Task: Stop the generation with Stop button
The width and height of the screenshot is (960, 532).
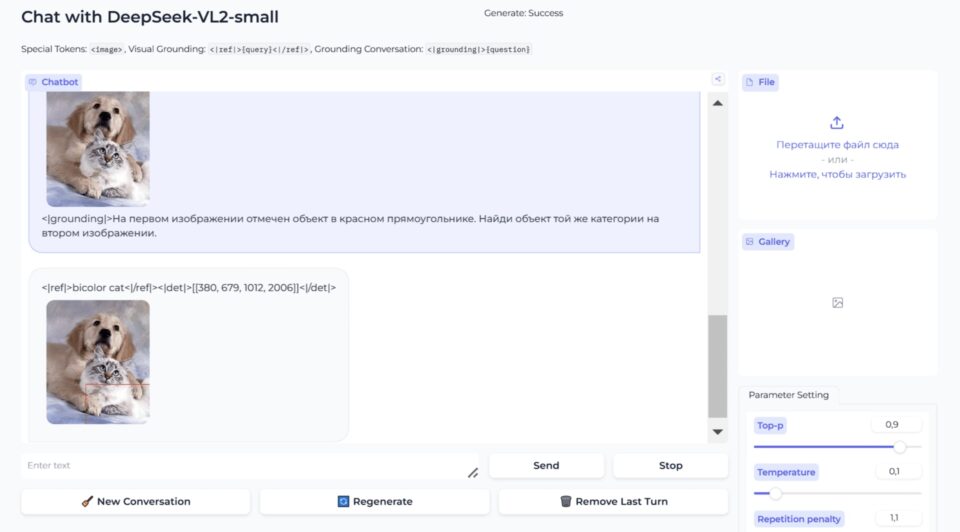Action: pos(670,465)
